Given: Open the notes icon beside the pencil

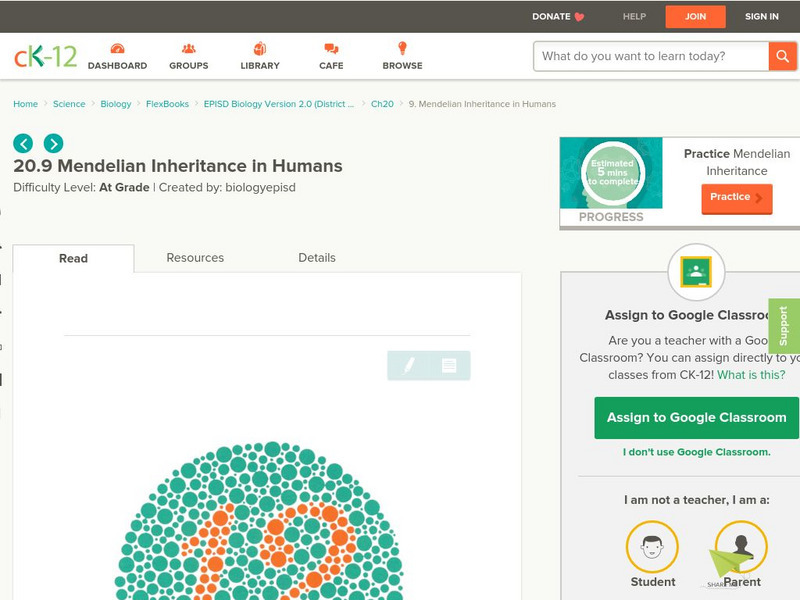Looking at the screenshot, I should click(449, 366).
